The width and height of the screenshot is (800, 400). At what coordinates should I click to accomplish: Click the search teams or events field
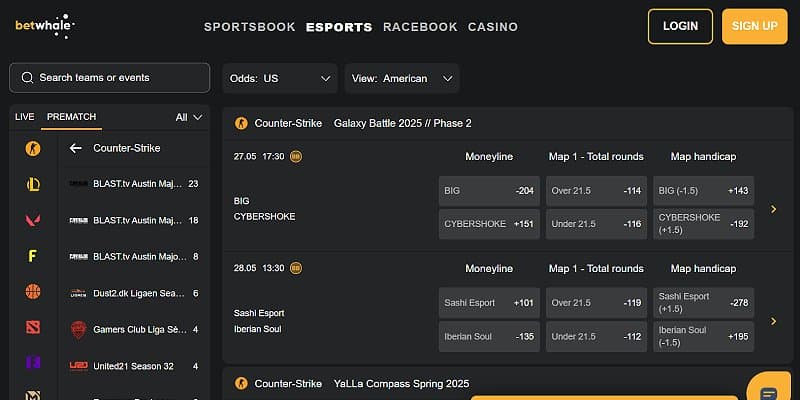click(x=110, y=78)
